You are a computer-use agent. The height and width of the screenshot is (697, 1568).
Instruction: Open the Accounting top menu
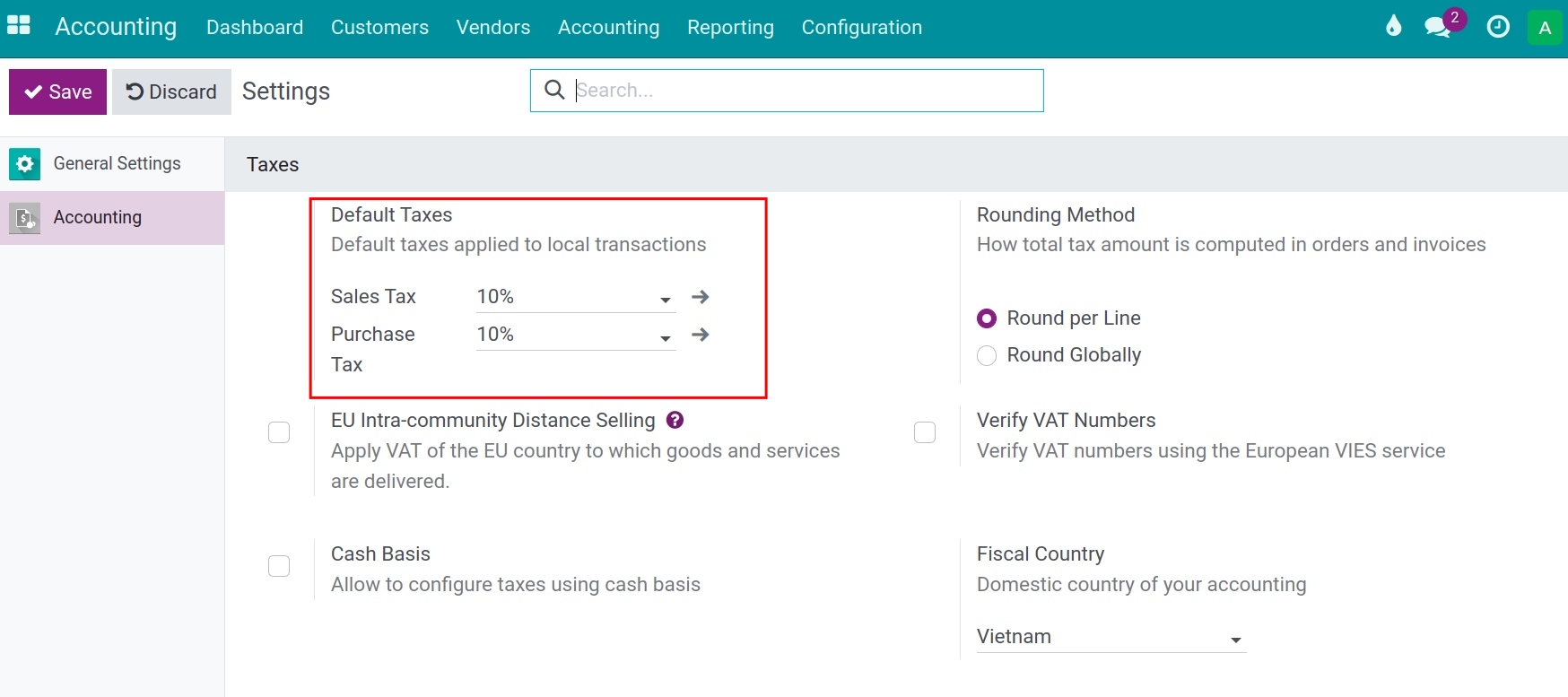point(608,28)
